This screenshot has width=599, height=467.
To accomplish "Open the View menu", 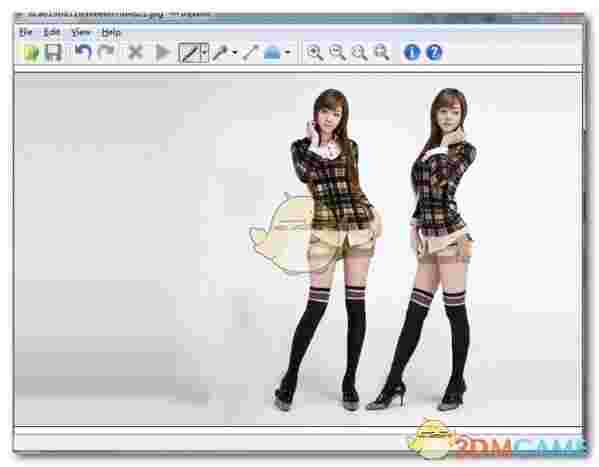I will (81, 33).
